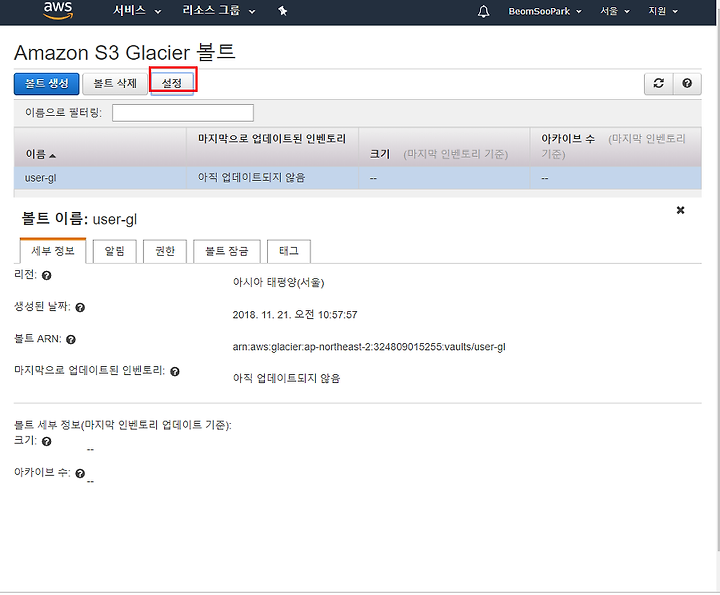Viewport: 720px width, 595px height.
Task: Select the user-gl vault row
Action: point(358,178)
